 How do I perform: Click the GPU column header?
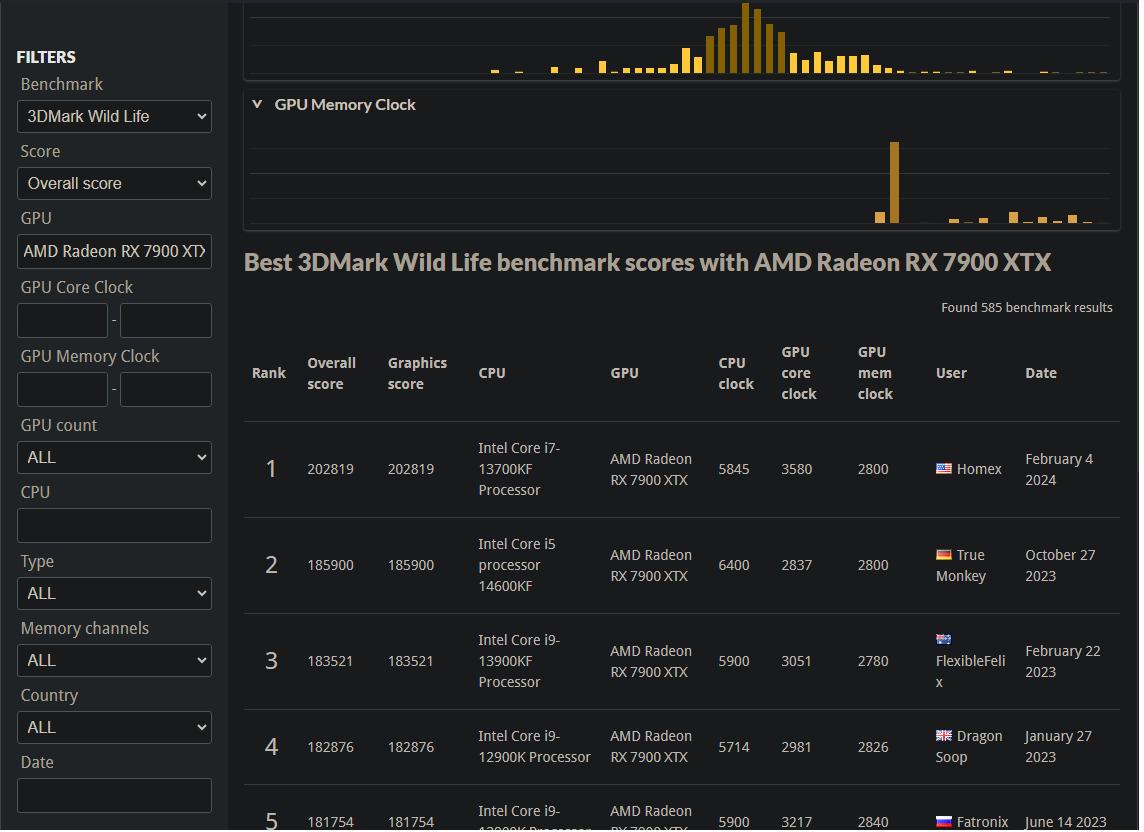[x=625, y=374]
